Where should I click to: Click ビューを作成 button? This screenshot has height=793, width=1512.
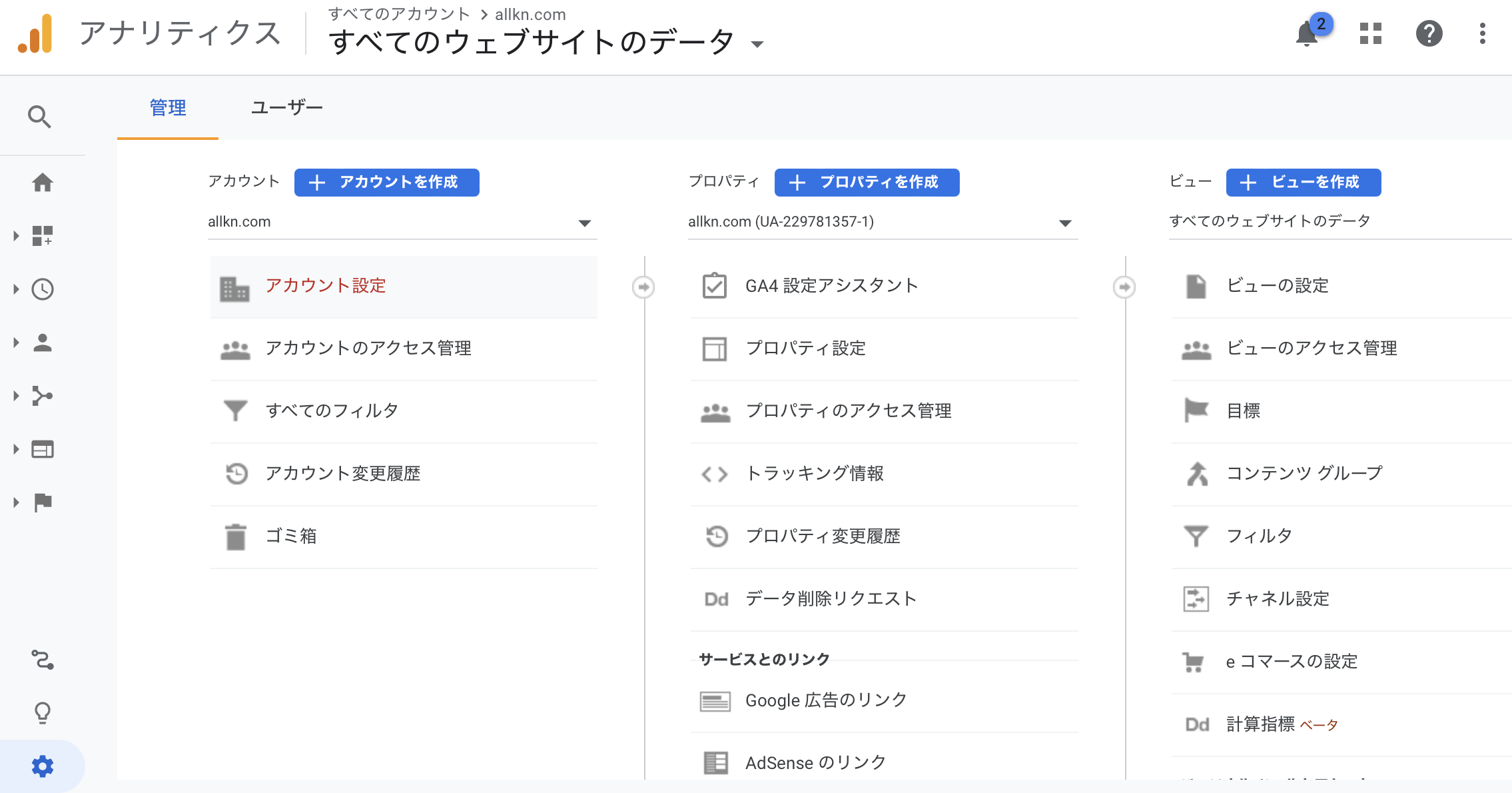[x=1304, y=183]
